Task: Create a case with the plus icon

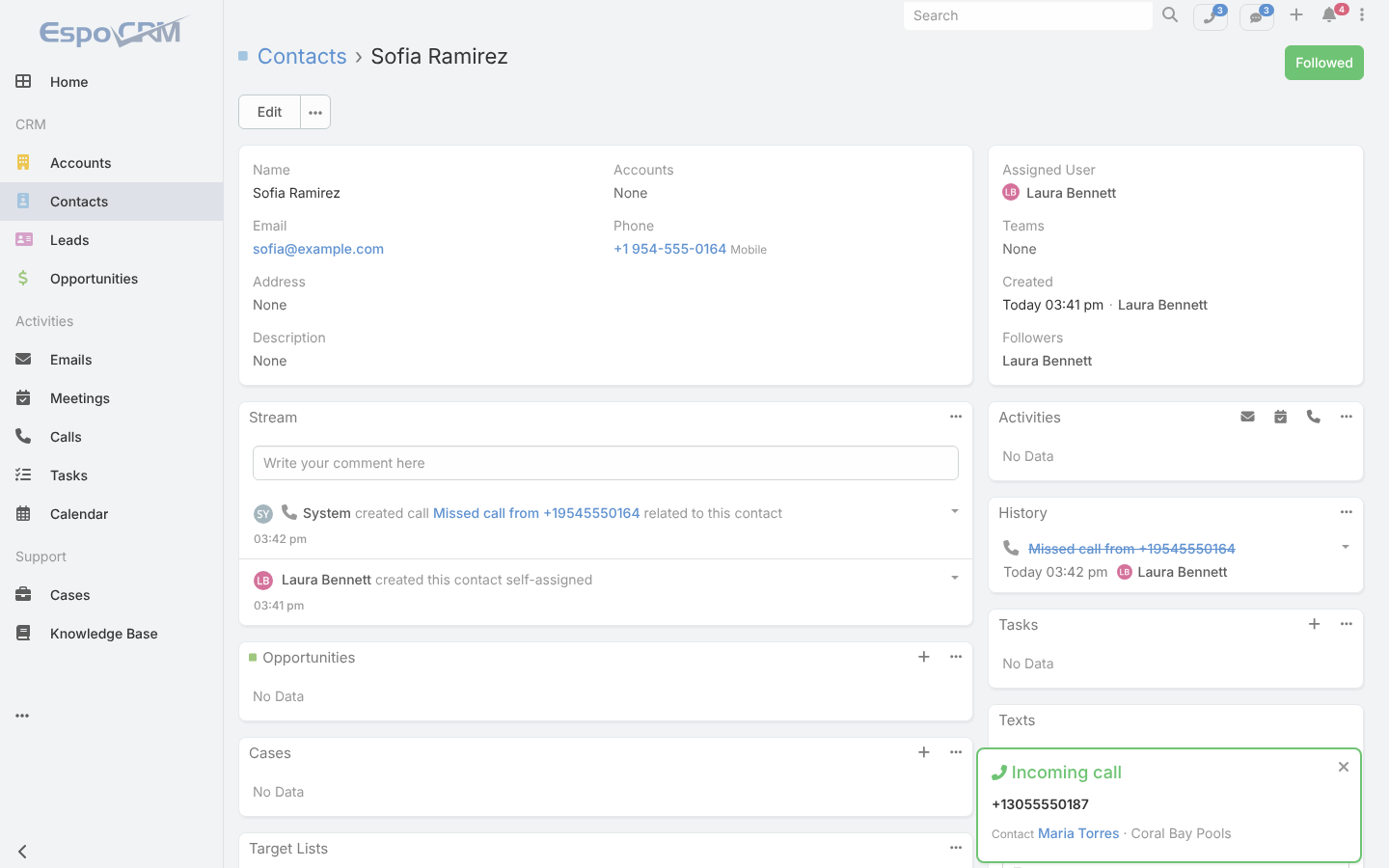Action: click(924, 752)
